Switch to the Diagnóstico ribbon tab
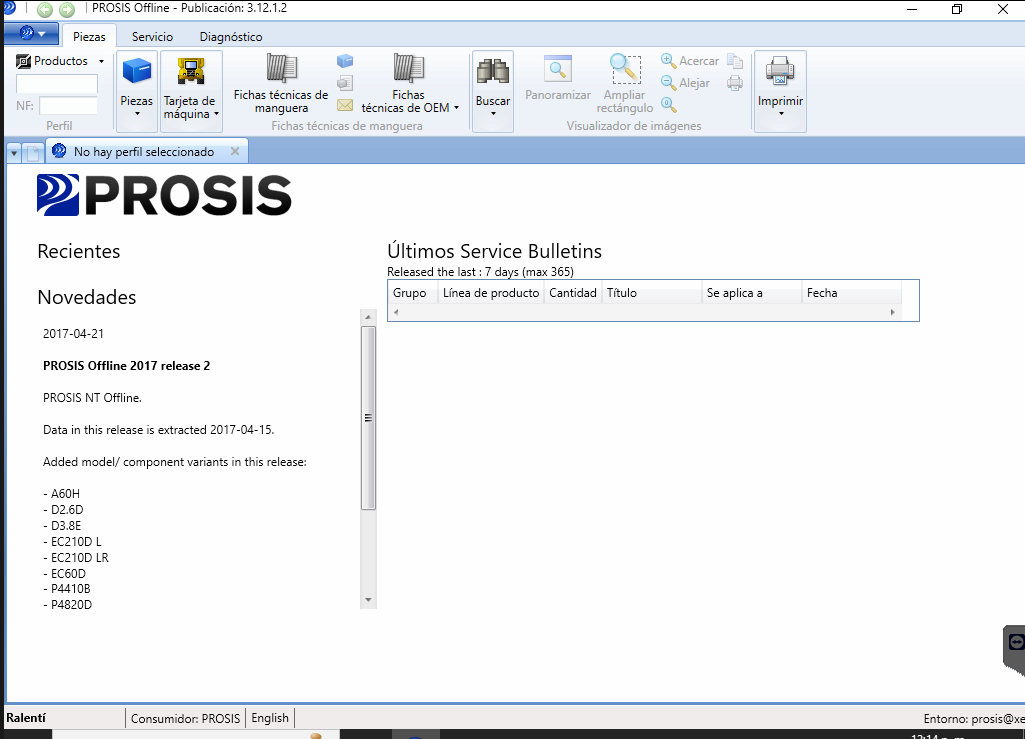This screenshot has height=739, width=1025. [x=231, y=37]
